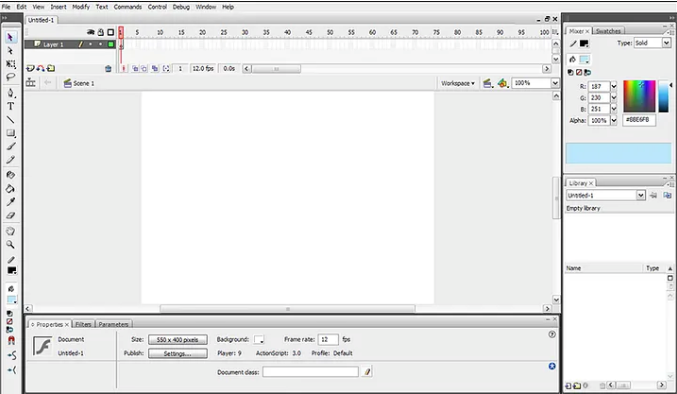Switch to the Swatches tab

pos(608,31)
